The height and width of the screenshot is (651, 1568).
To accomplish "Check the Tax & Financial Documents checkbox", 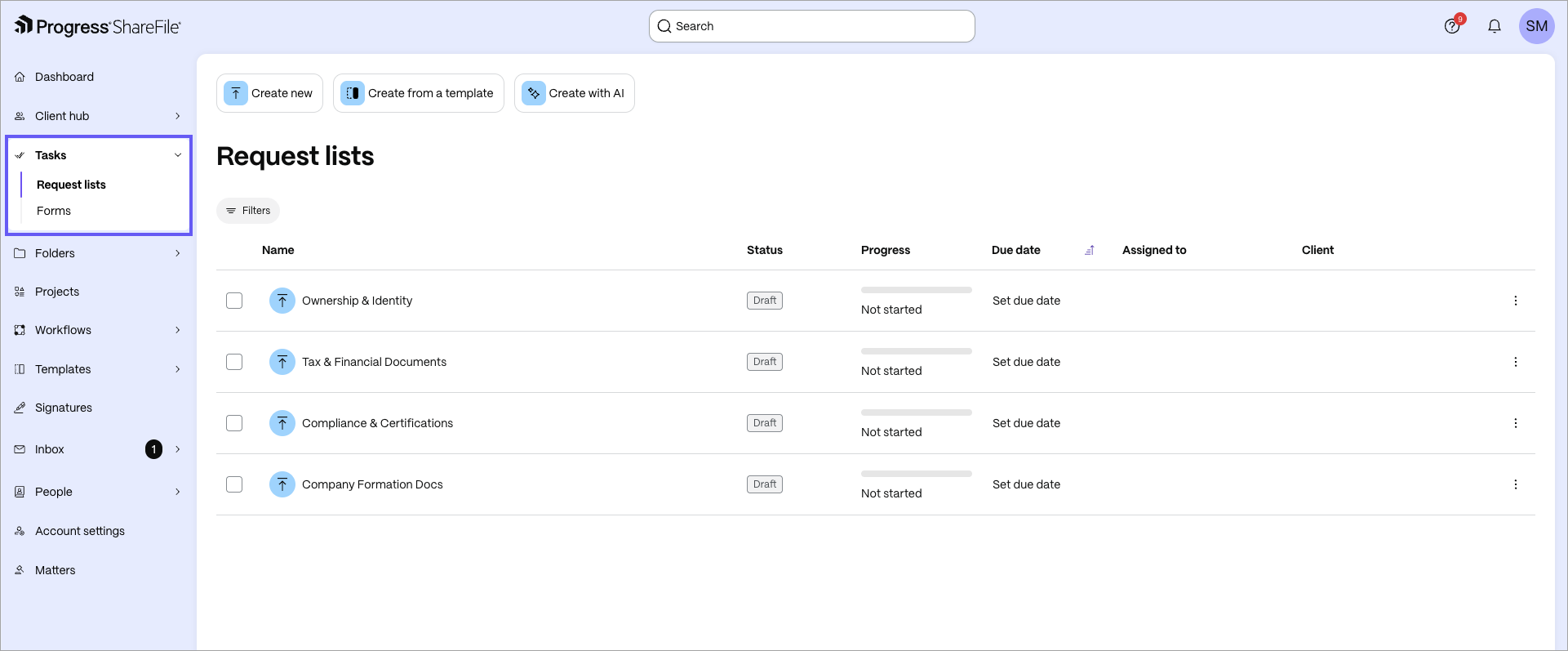I will click(x=234, y=362).
